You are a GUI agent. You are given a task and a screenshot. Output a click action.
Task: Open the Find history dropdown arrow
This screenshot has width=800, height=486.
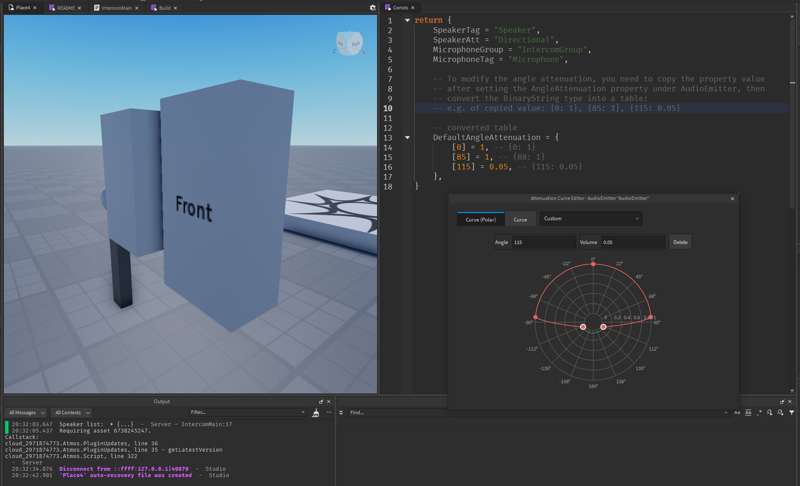pos(726,413)
